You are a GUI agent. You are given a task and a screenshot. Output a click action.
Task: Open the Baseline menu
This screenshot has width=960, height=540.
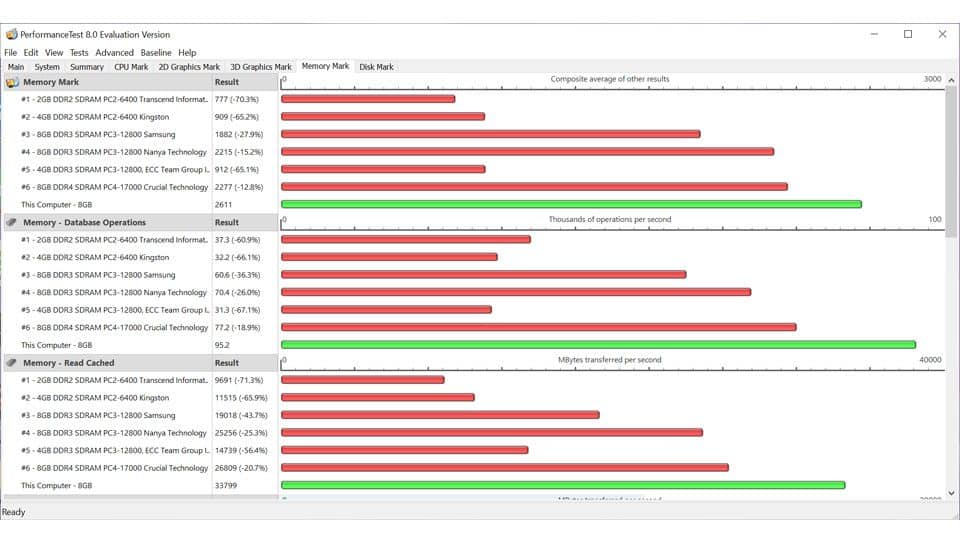pyautogui.click(x=156, y=53)
